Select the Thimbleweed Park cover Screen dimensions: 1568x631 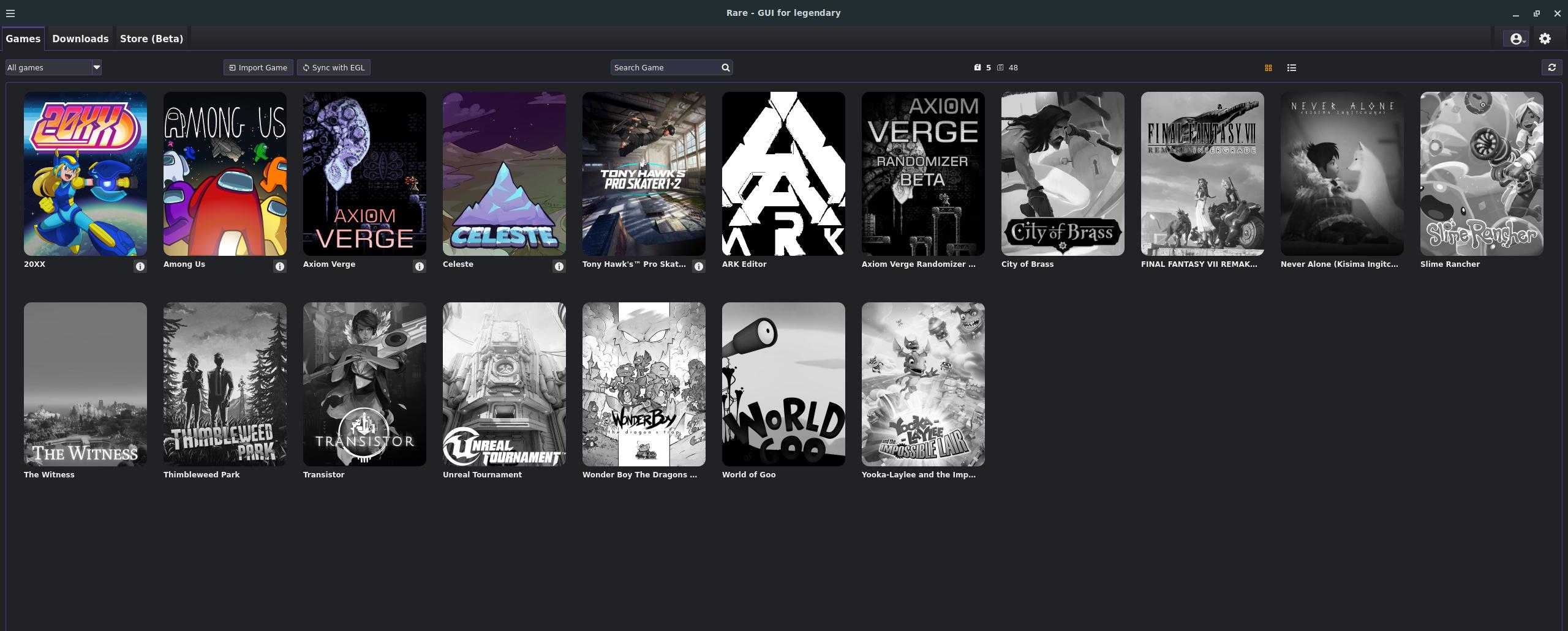coord(225,384)
